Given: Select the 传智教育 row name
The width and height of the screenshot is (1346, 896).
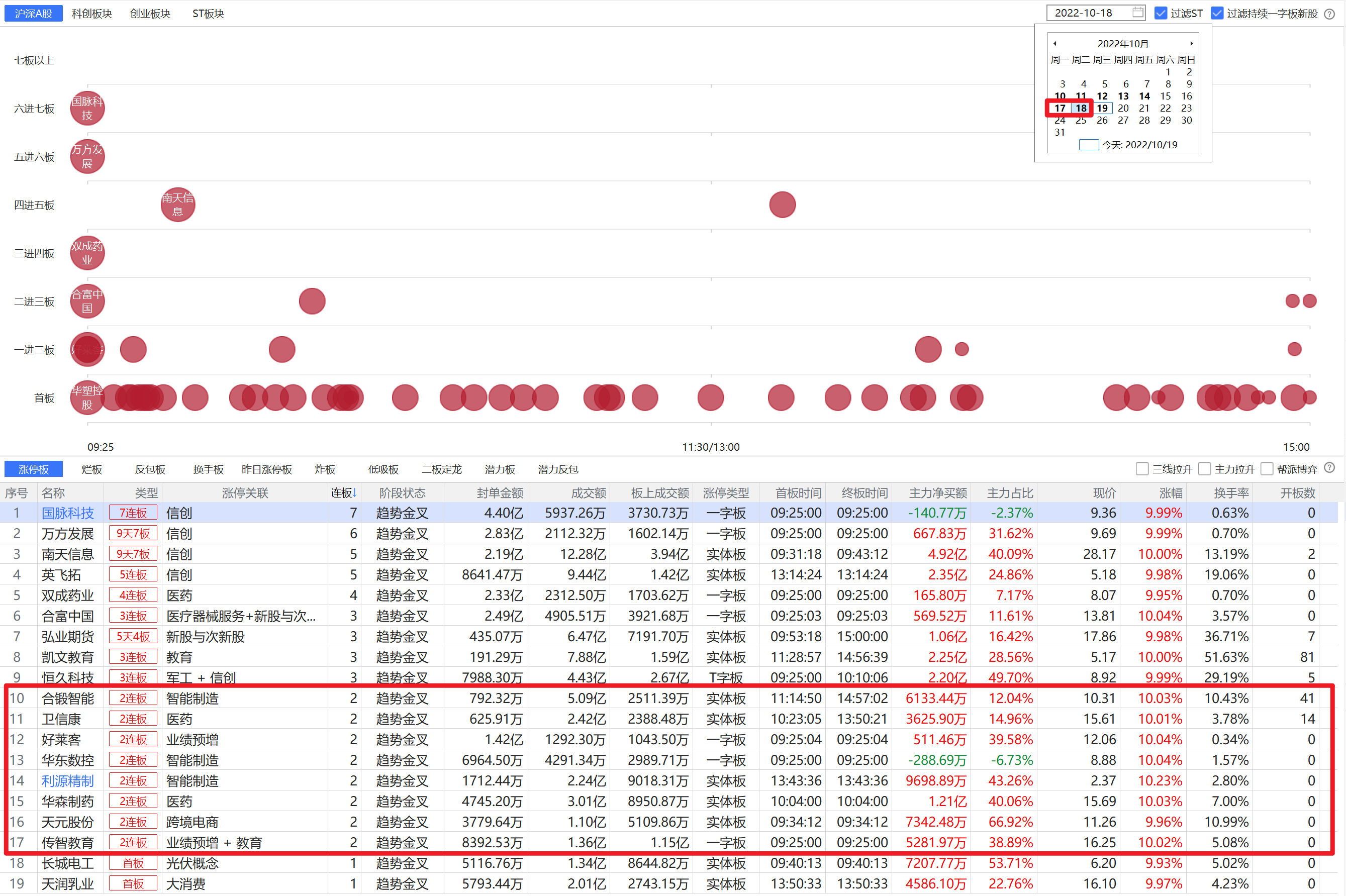Looking at the screenshot, I should click(67, 842).
